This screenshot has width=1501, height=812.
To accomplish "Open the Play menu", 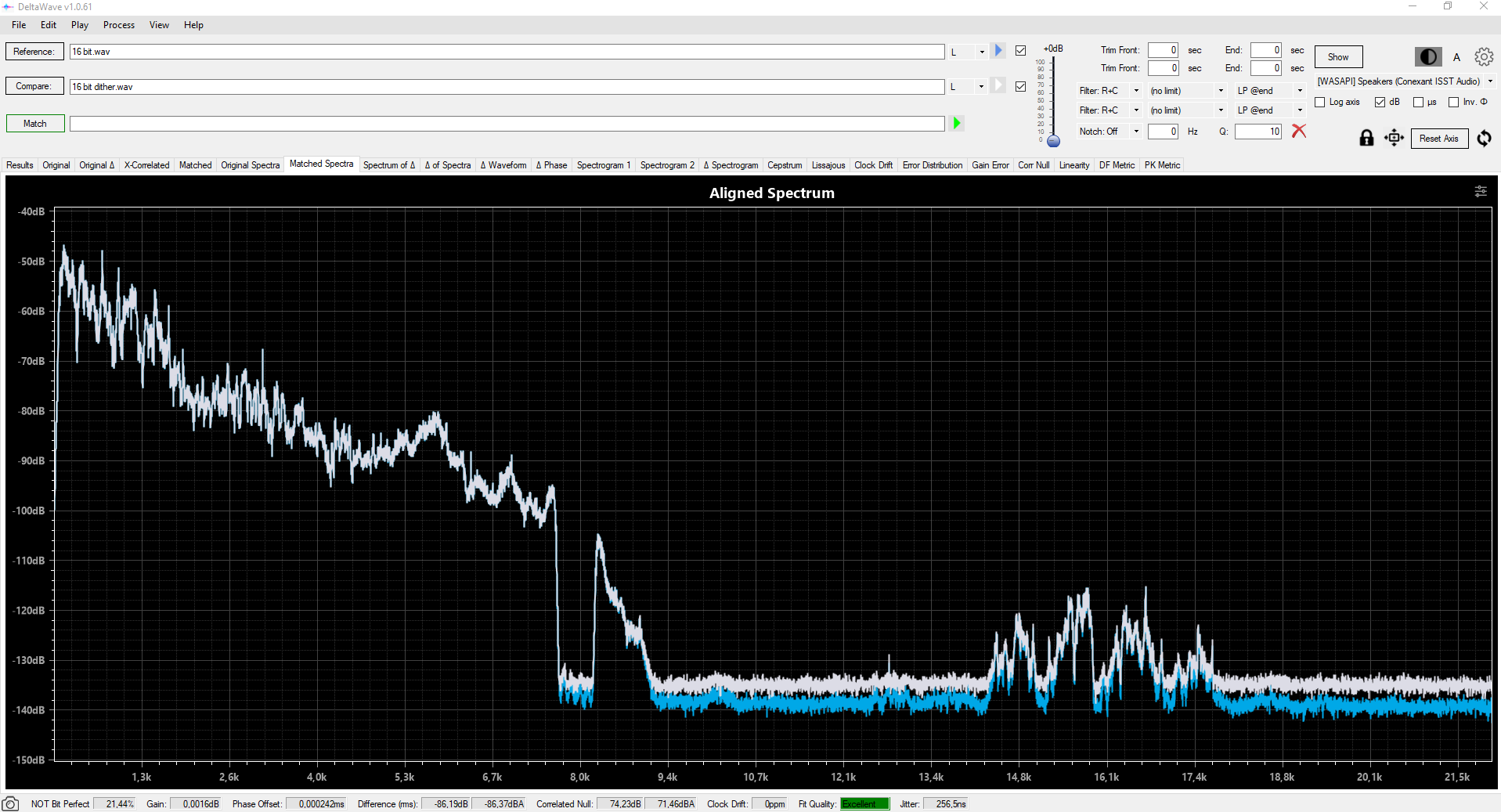I will point(80,25).
